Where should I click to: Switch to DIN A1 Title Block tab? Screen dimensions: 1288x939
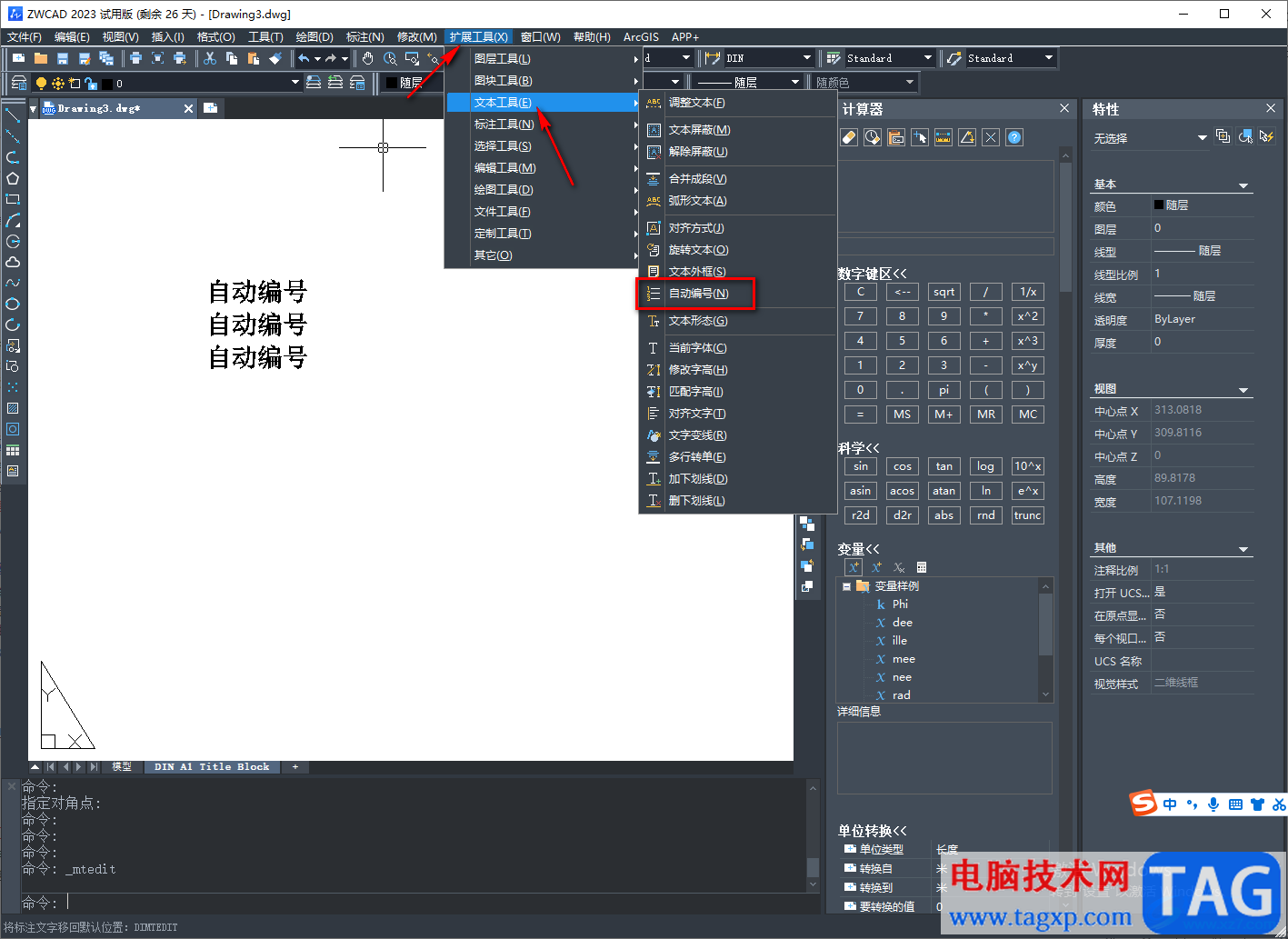[x=212, y=767]
